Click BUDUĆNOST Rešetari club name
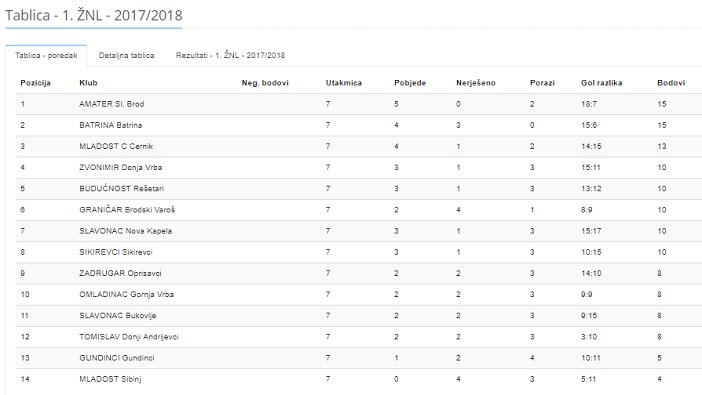This screenshot has width=702, height=395. [x=121, y=189]
